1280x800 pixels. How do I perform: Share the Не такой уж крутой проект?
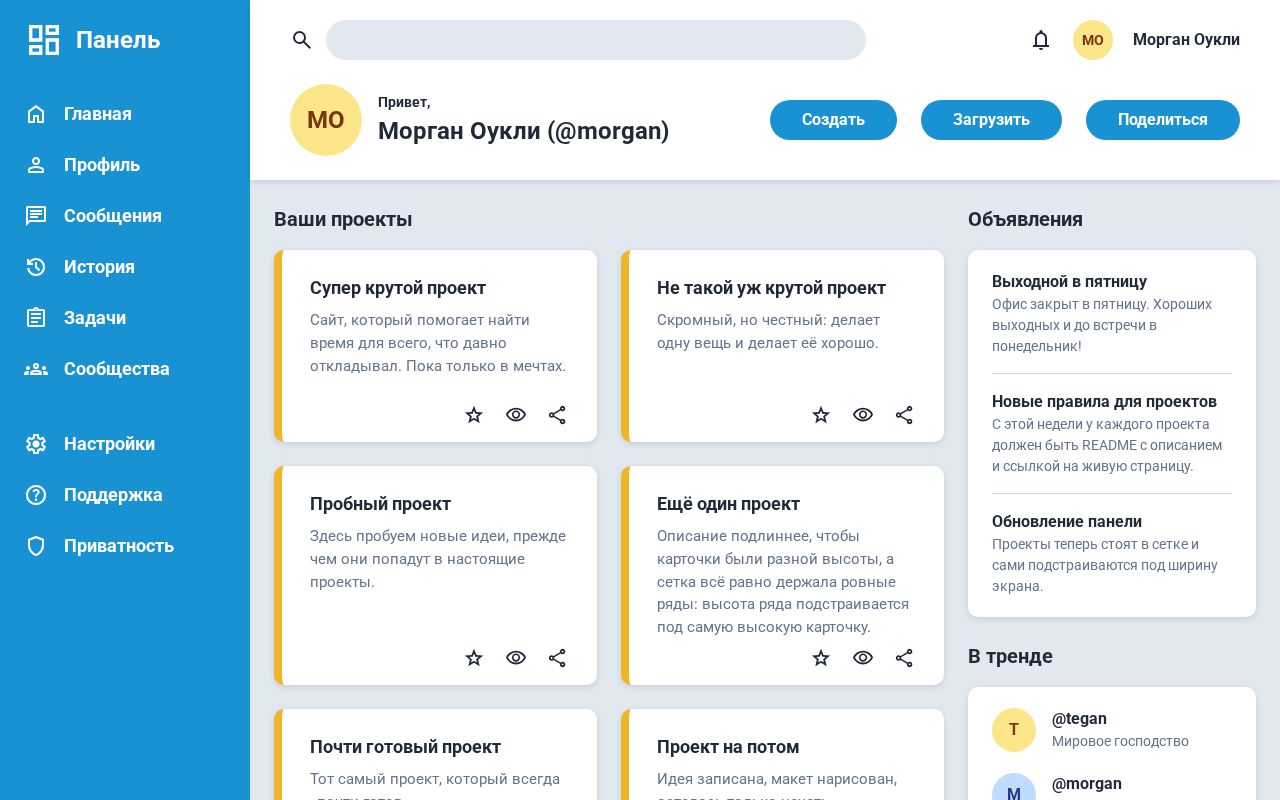(x=904, y=415)
